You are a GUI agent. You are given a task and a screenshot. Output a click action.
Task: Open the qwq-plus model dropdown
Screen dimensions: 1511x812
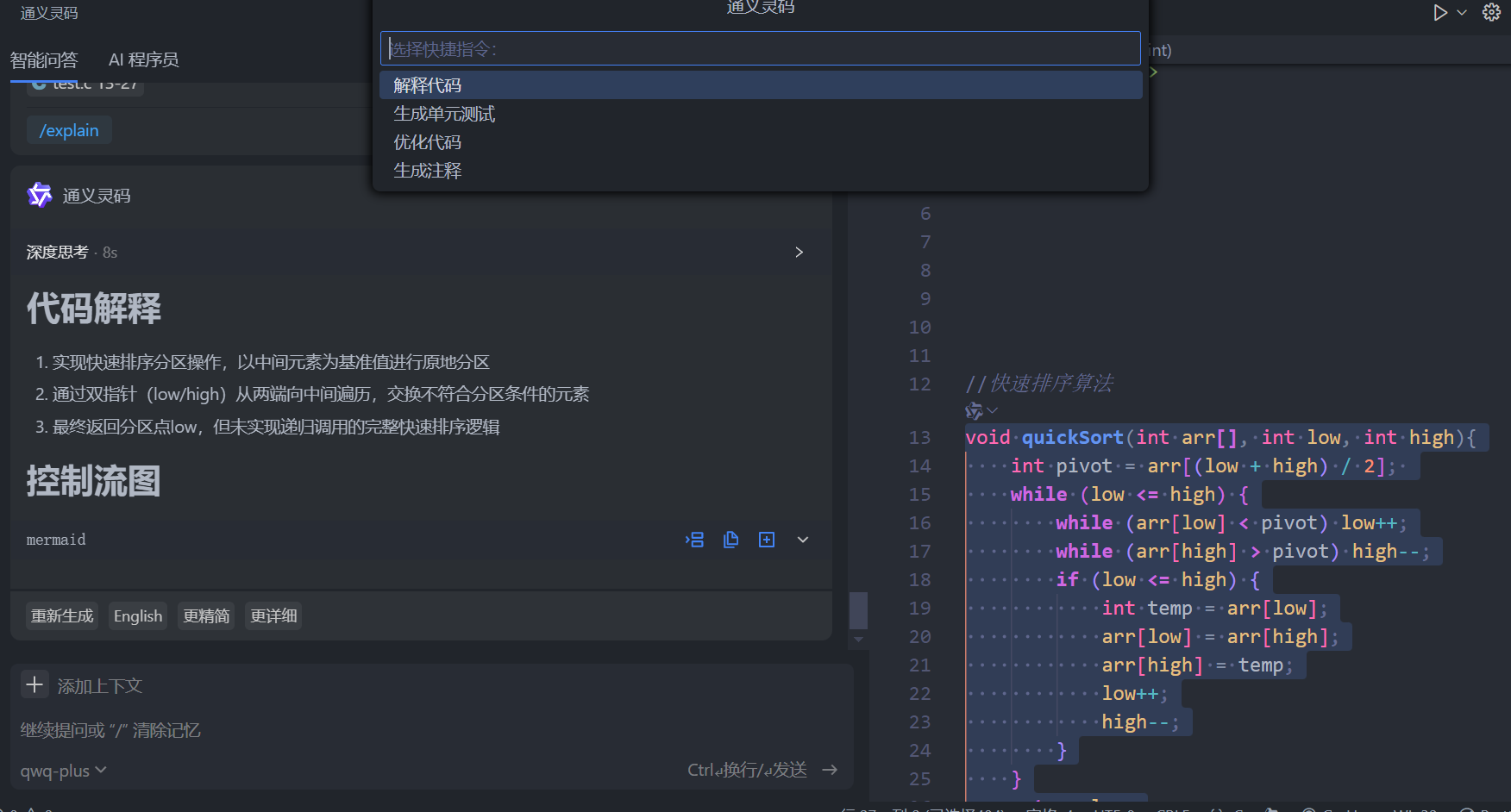pyautogui.click(x=63, y=771)
